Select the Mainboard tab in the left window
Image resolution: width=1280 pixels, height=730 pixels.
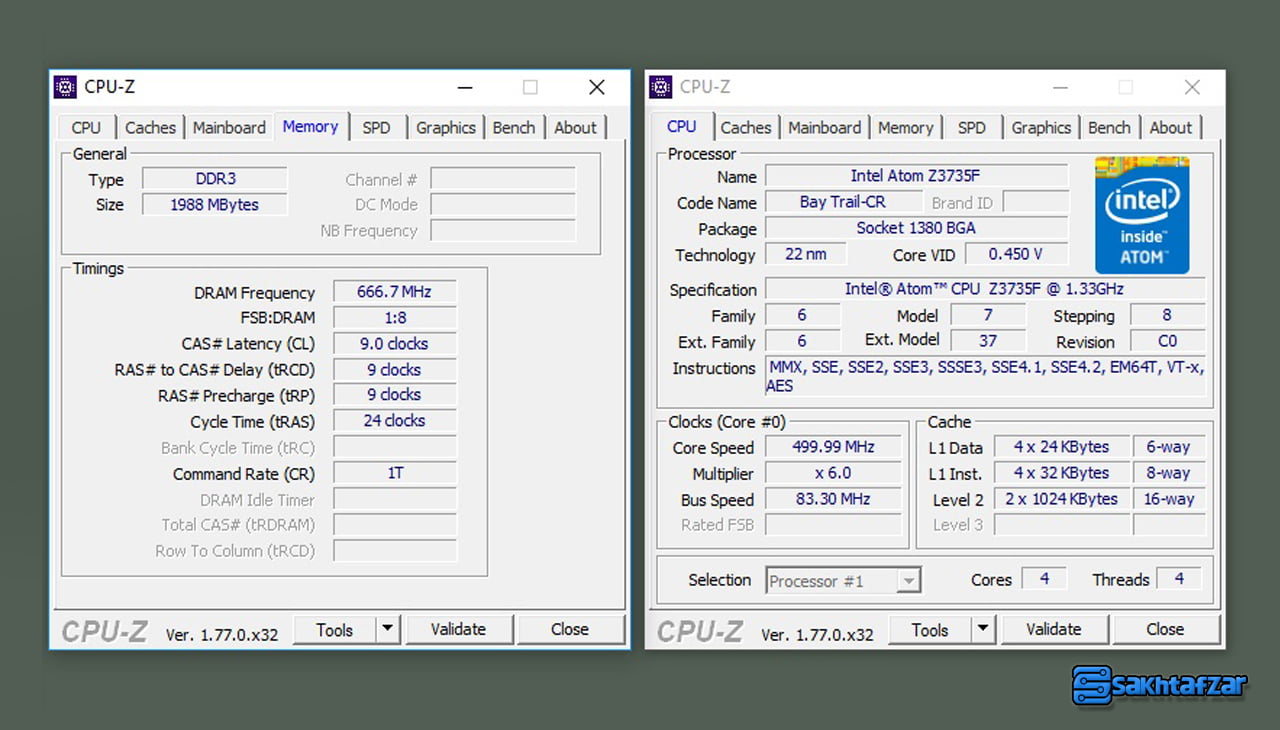pos(229,128)
